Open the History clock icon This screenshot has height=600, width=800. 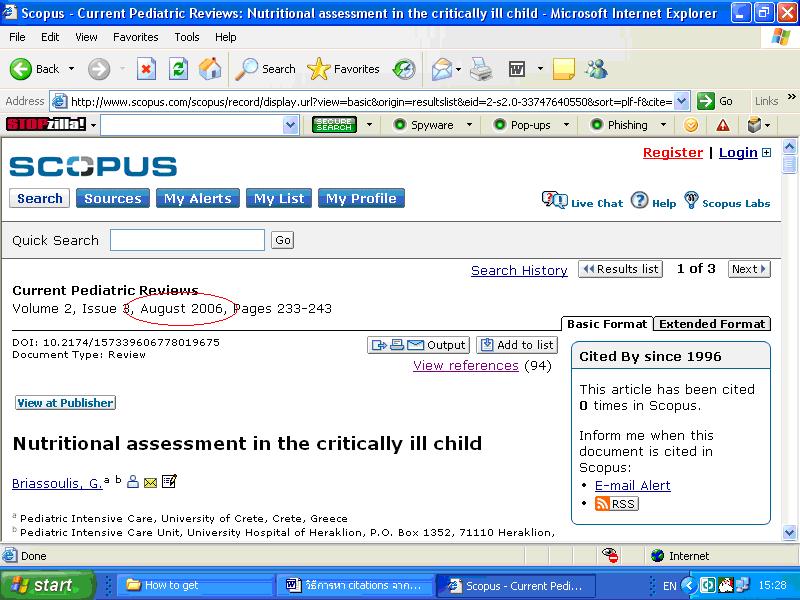tap(404, 69)
